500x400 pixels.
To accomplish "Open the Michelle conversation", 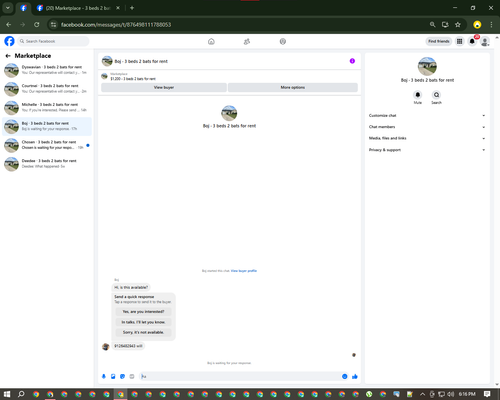I will click(47, 107).
